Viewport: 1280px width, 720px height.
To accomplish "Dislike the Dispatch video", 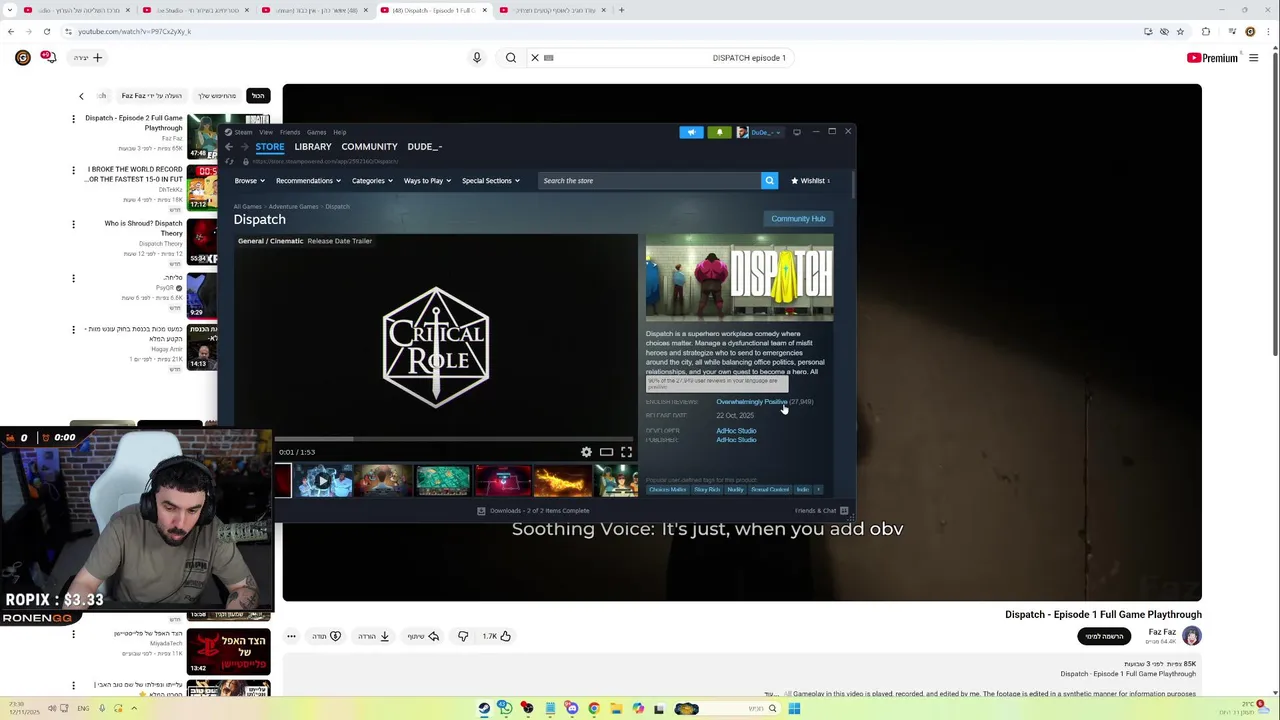I will (463, 636).
